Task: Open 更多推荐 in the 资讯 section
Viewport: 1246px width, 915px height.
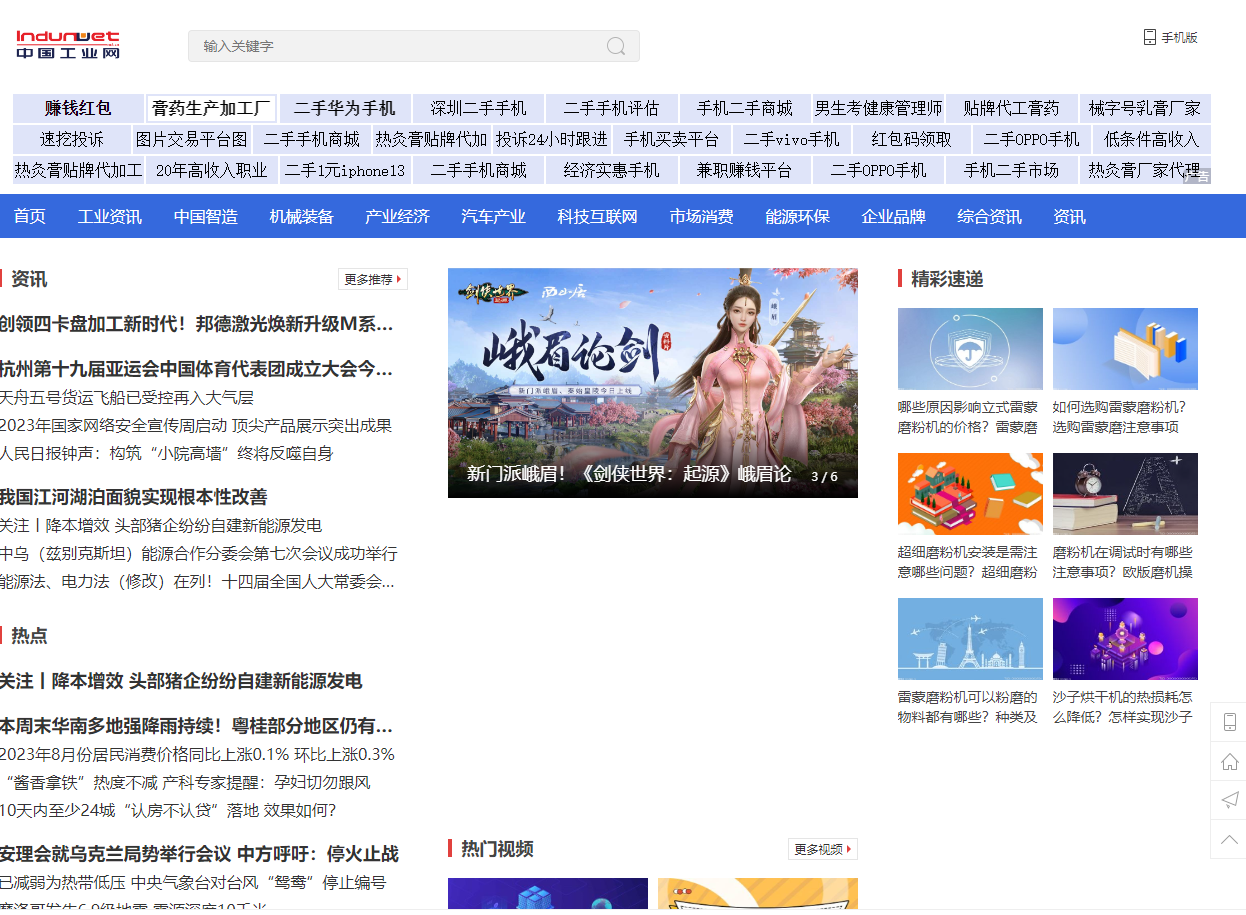Action: tap(373, 280)
